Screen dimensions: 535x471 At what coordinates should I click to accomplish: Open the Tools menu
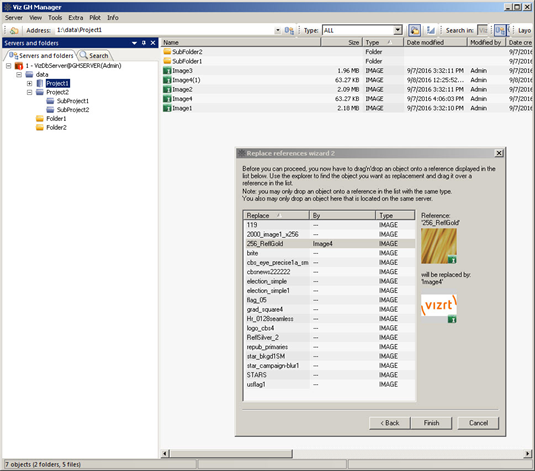[x=55, y=17]
